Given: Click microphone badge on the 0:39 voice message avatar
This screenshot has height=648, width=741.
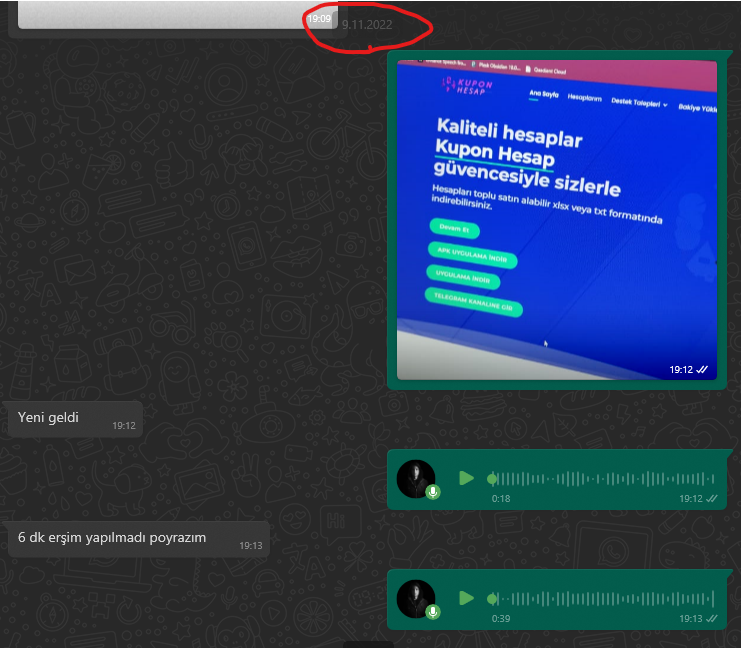Looking at the screenshot, I should (433, 612).
